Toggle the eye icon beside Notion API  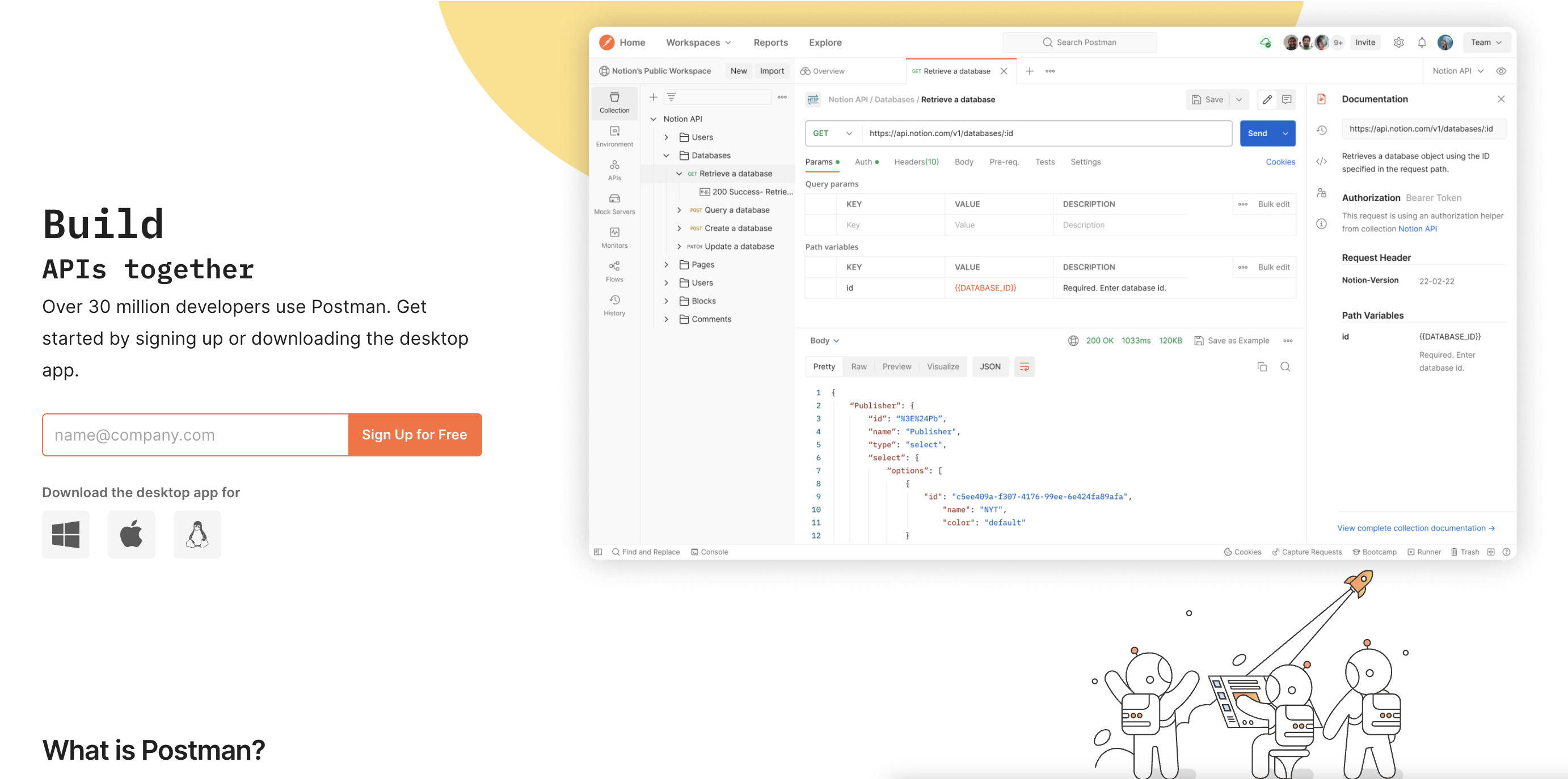[1501, 71]
